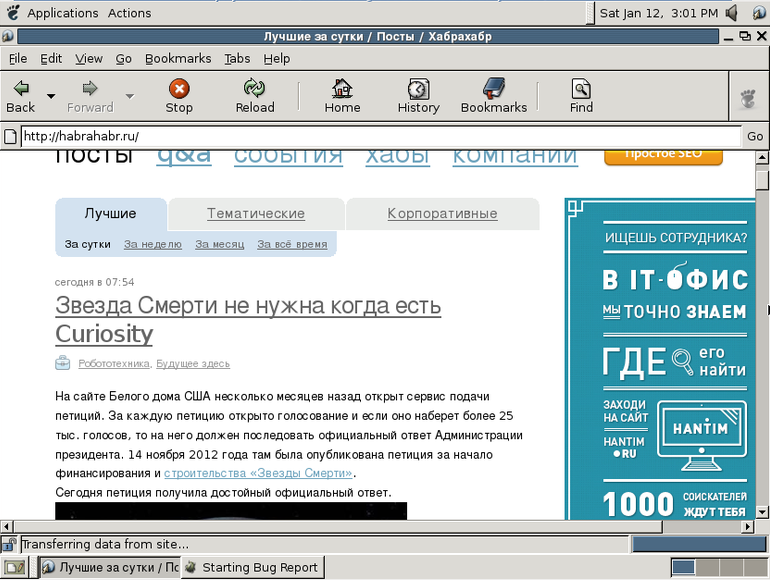Click the GNOME foot icon by Applications
The height and width of the screenshot is (580, 770).
pos(12,13)
